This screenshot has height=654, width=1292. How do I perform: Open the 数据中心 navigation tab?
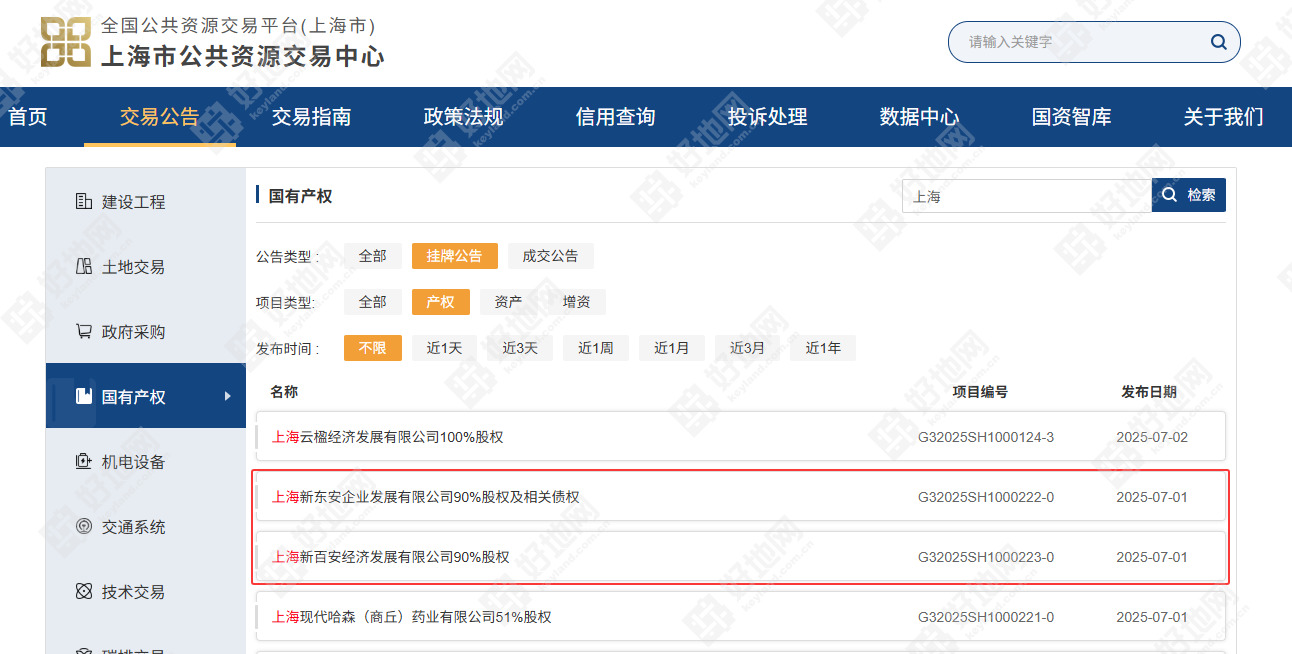(x=920, y=117)
